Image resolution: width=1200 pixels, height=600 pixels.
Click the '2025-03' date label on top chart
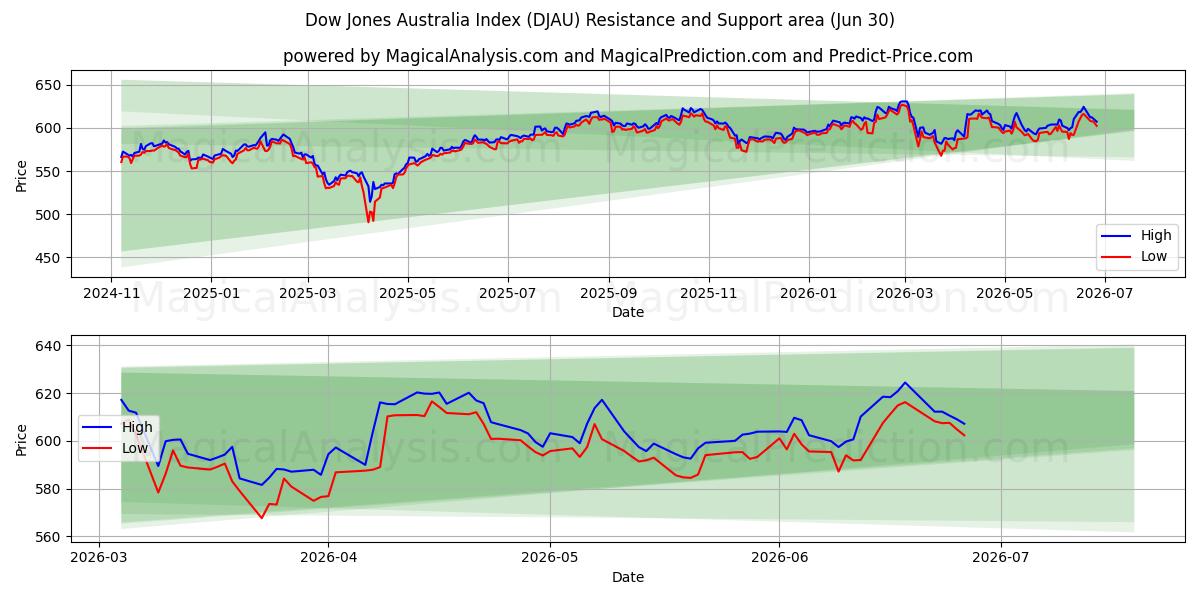[x=308, y=294]
